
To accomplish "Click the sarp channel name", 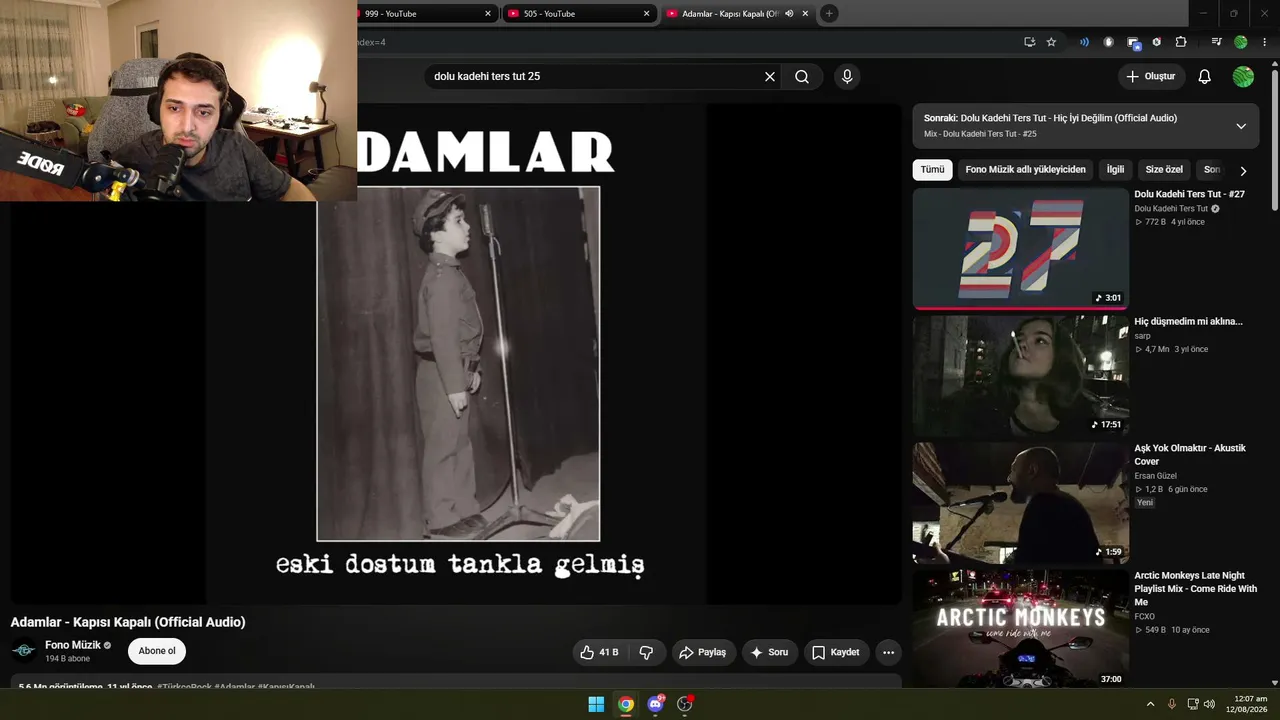I will pyautogui.click(x=1143, y=336).
